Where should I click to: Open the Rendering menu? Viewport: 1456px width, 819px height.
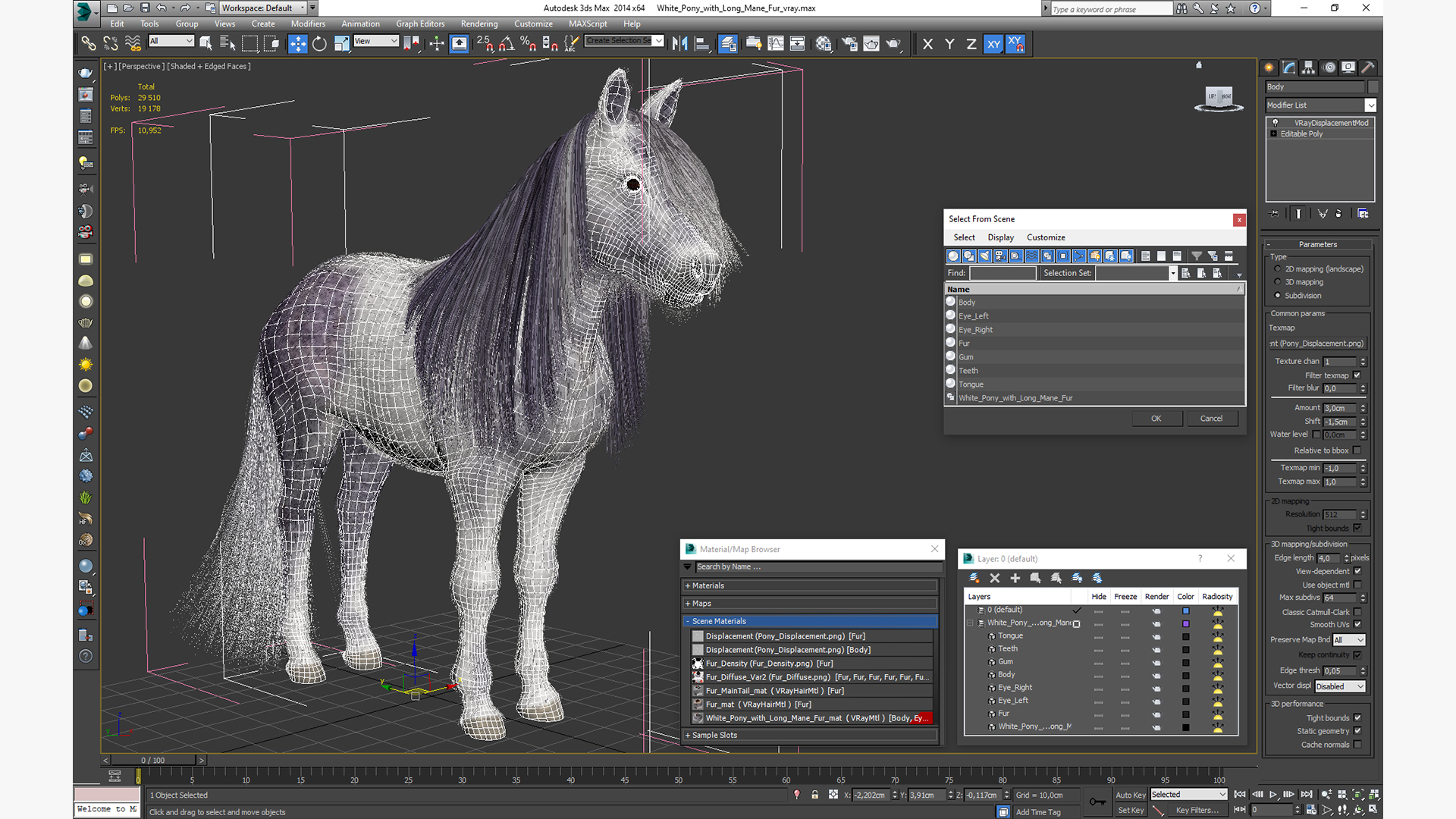[x=479, y=24]
